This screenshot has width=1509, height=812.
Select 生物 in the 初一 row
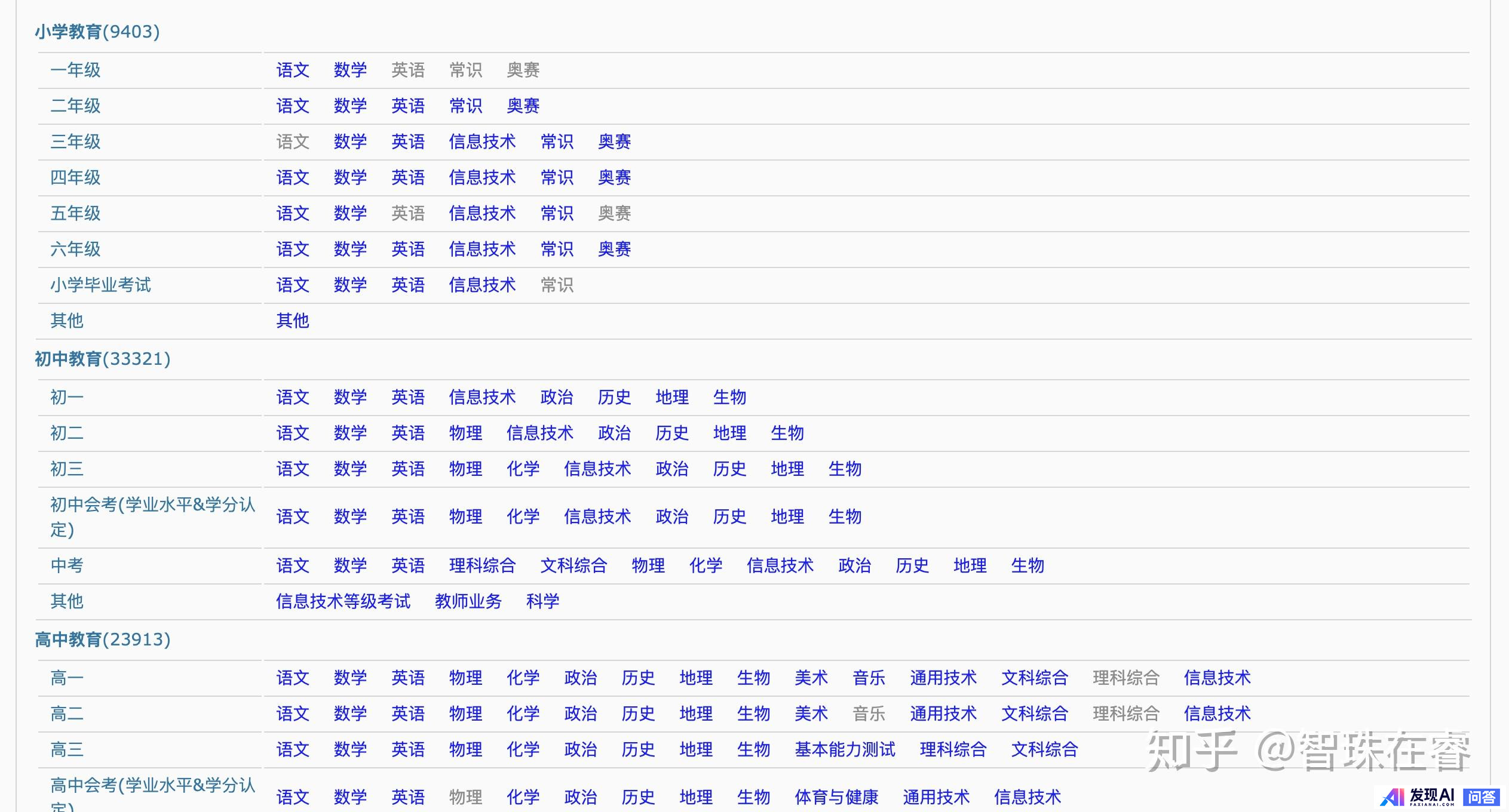729,398
